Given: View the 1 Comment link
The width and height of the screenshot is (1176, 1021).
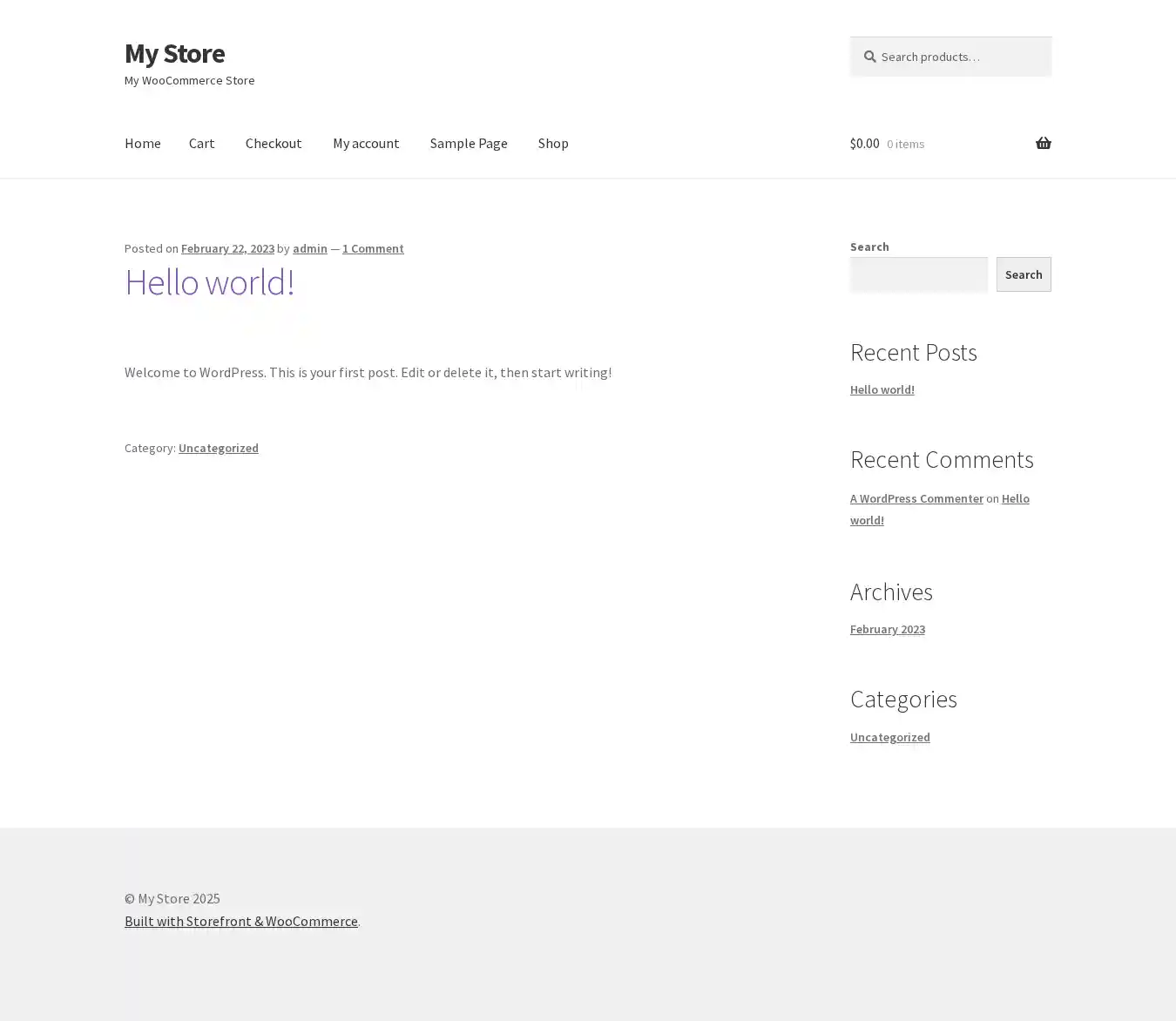Looking at the screenshot, I should 373,248.
